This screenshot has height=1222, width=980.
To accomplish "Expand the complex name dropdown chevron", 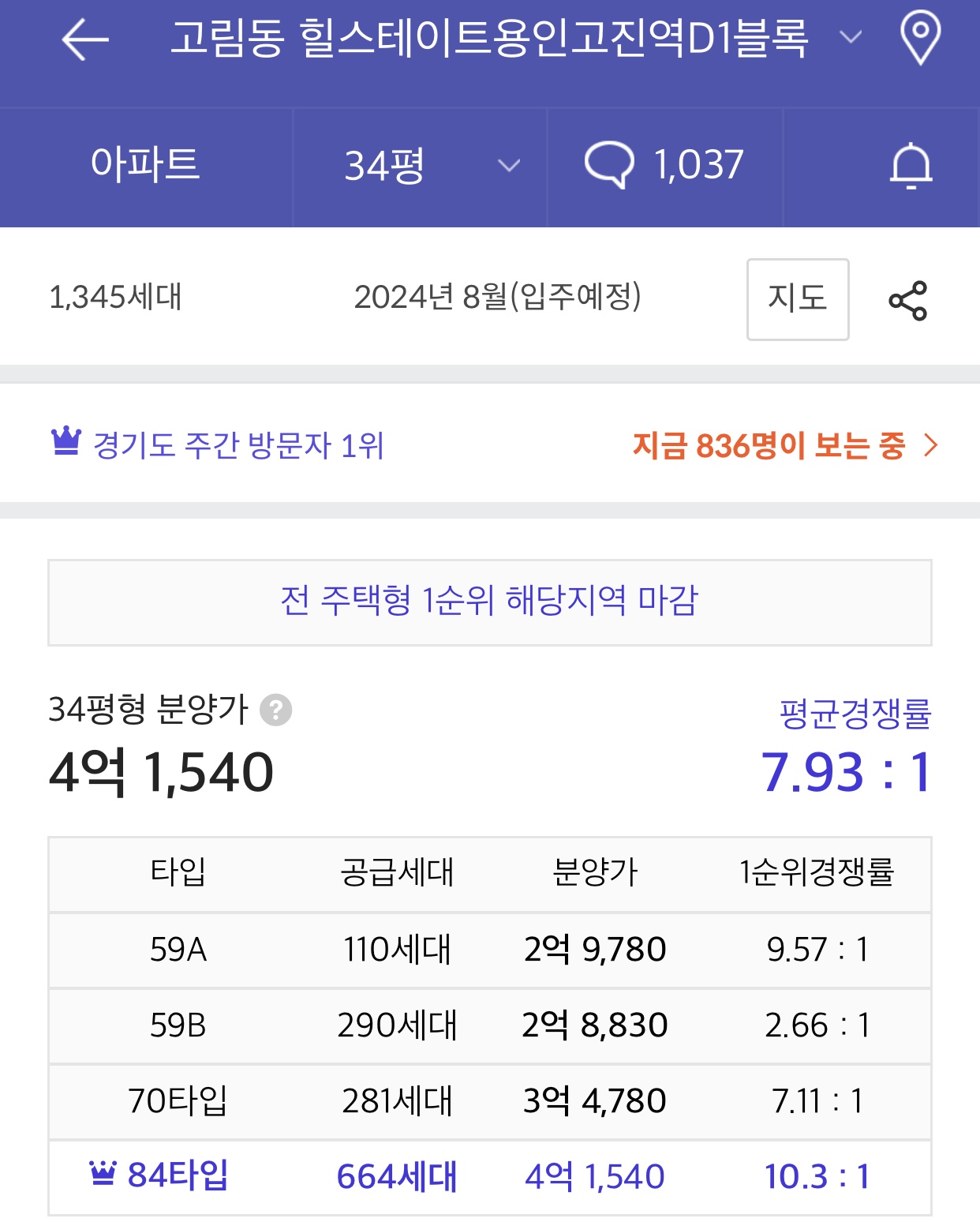I will point(850,37).
